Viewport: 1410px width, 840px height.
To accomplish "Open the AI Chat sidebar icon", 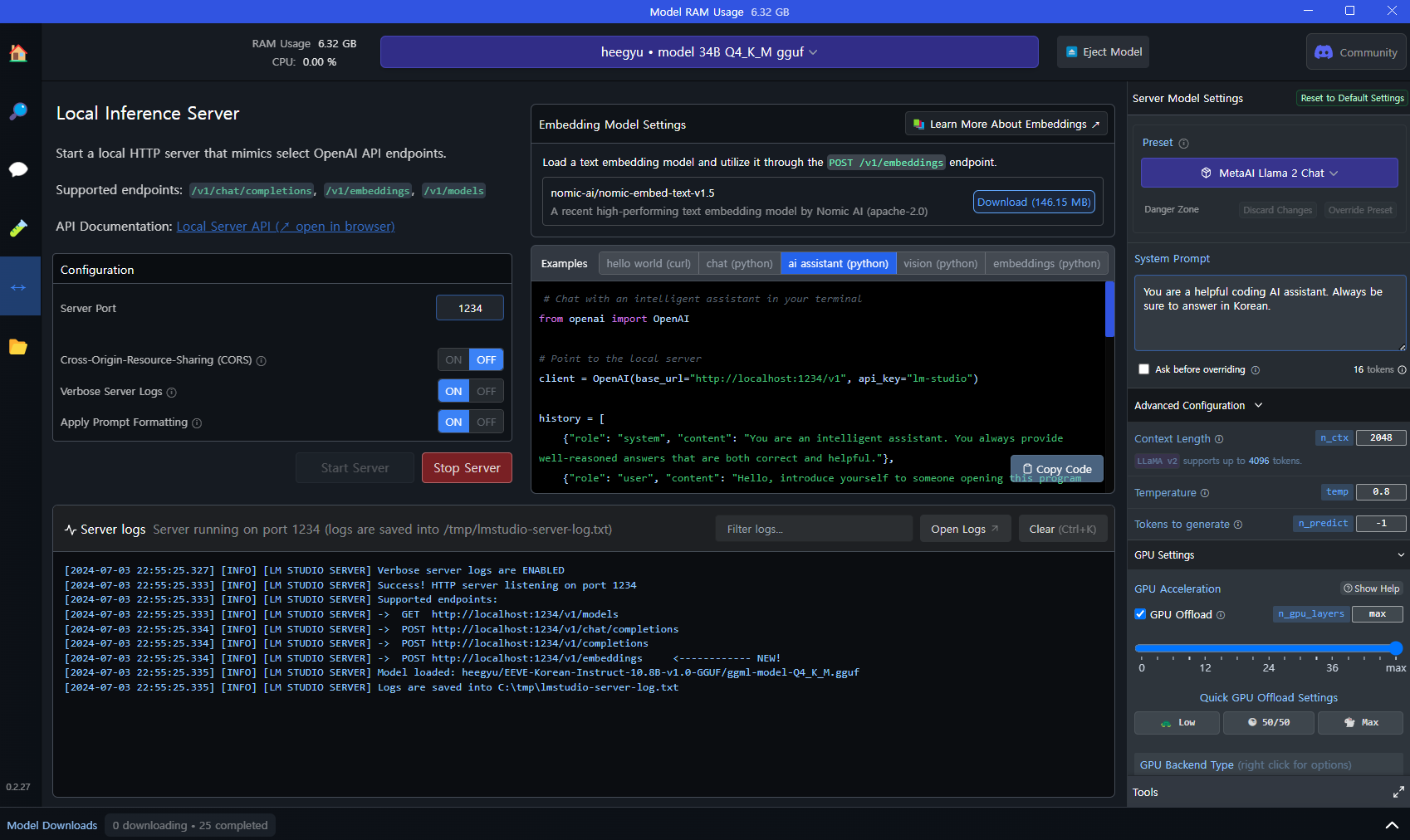I will coord(18,169).
